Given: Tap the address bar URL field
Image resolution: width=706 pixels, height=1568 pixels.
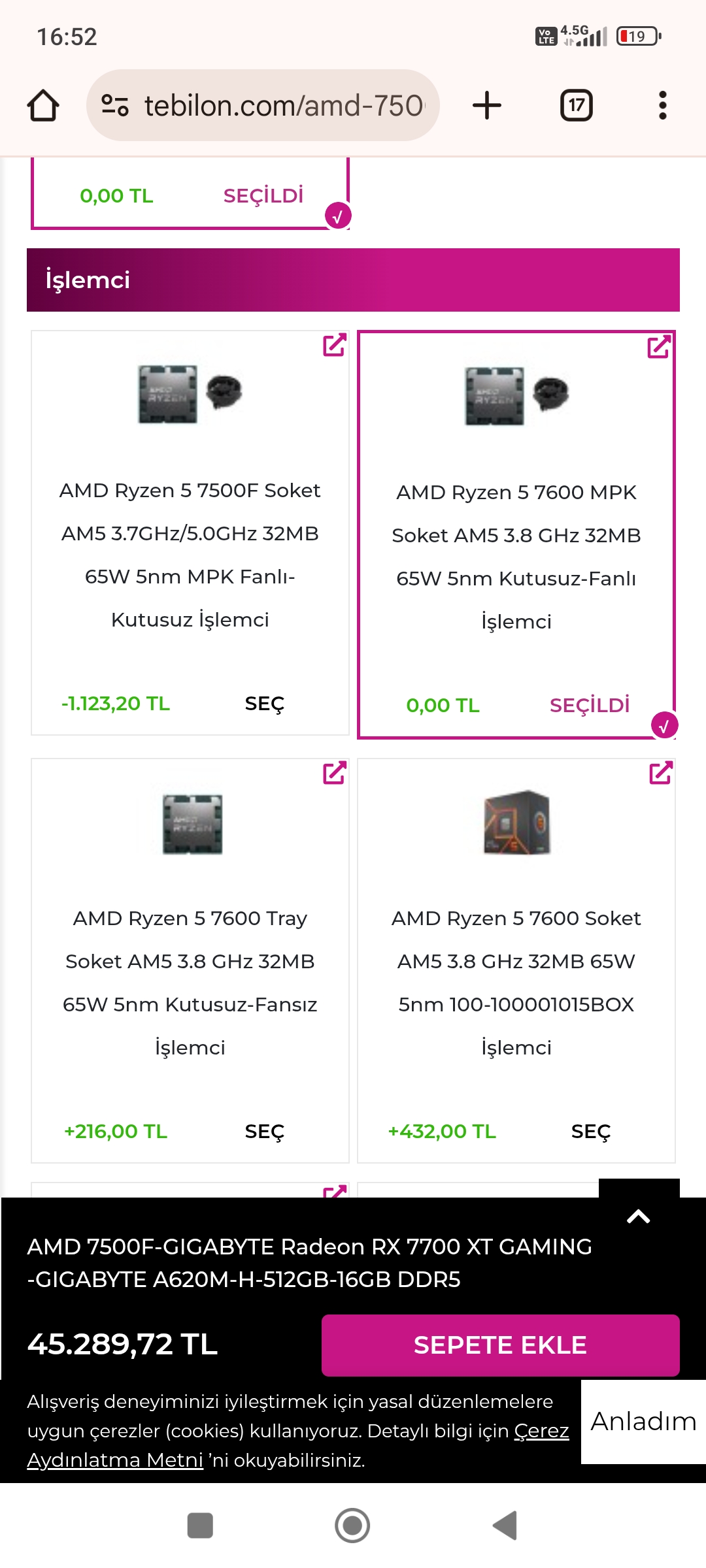Looking at the screenshot, I should tap(284, 105).
